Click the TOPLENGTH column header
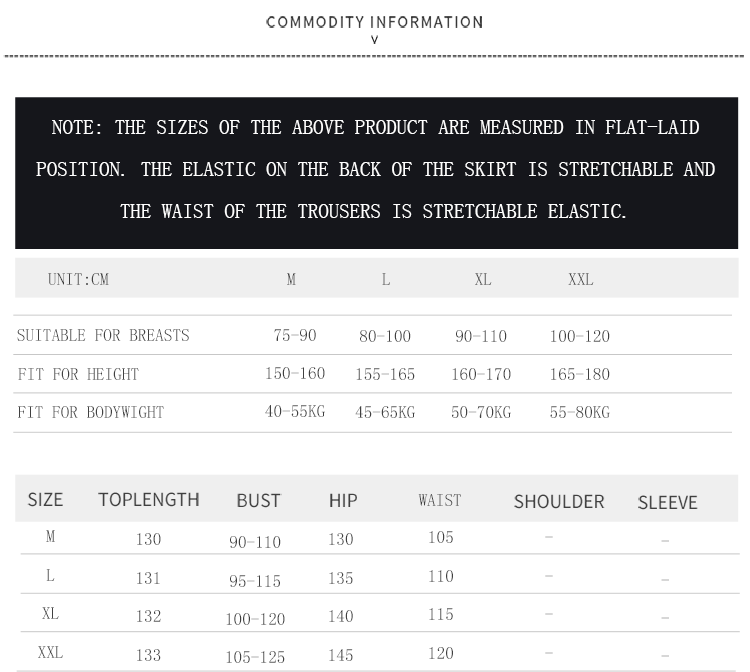This screenshot has width=750, height=672. tap(149, 500)
